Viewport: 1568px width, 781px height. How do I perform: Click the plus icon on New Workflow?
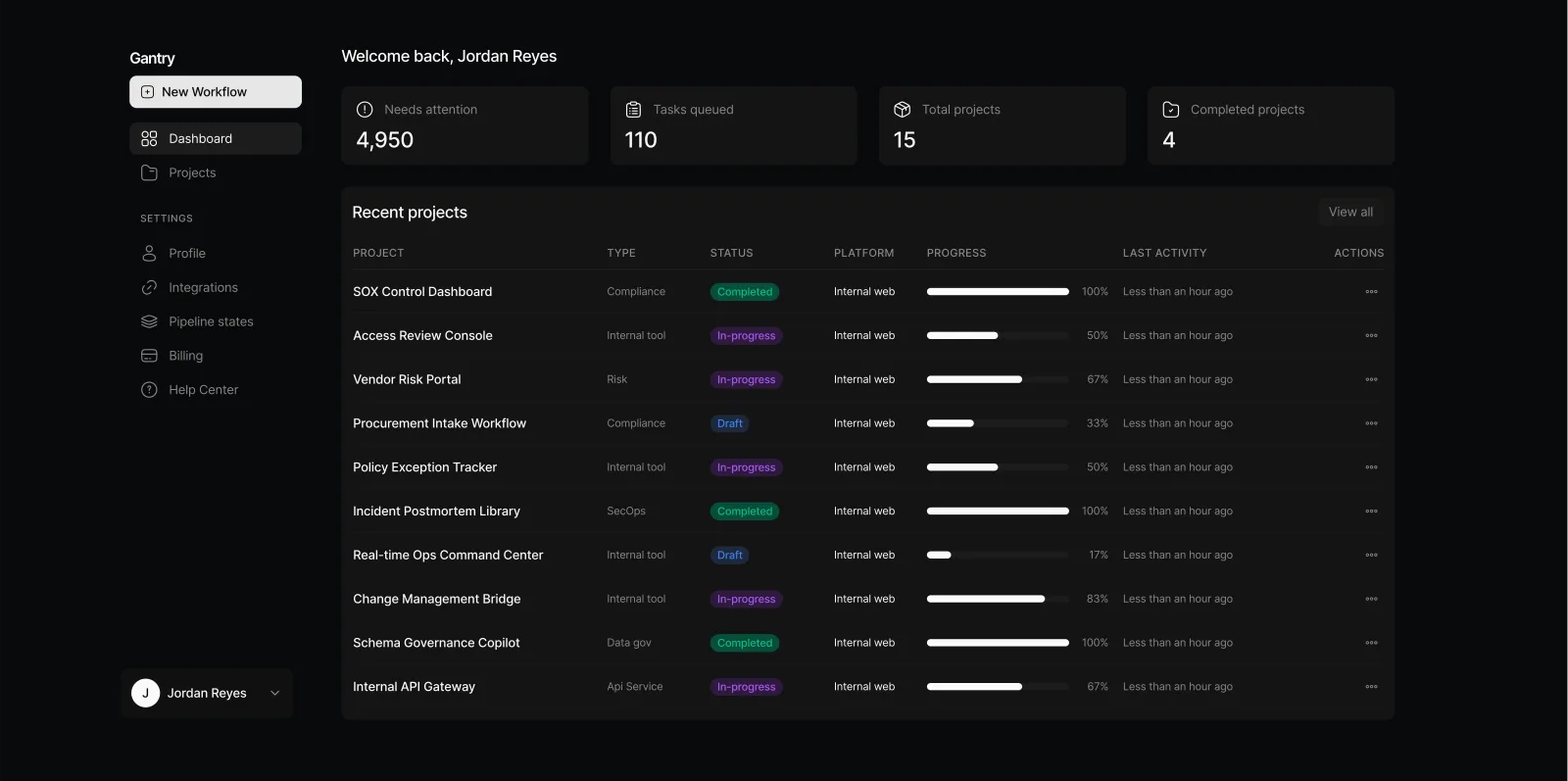tap(147, 92)
